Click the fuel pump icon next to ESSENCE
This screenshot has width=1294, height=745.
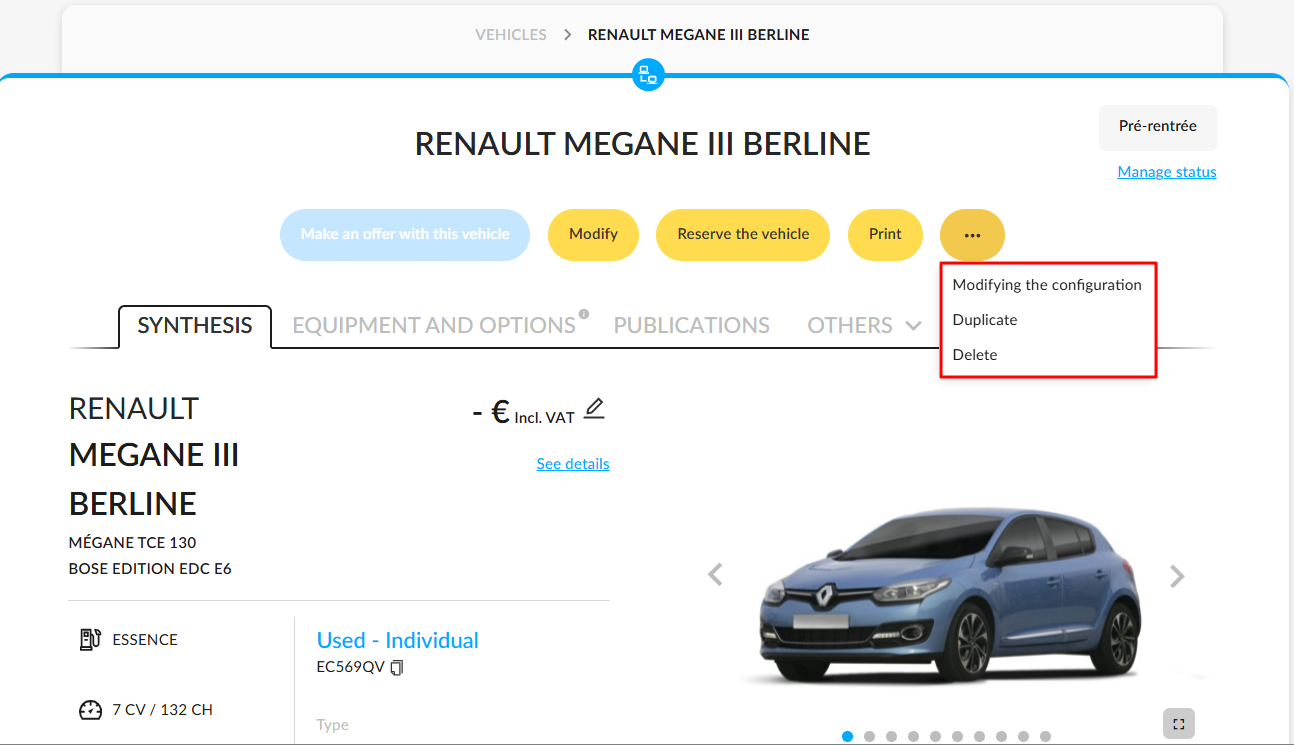pyautogui.click(x=89, y=638)
